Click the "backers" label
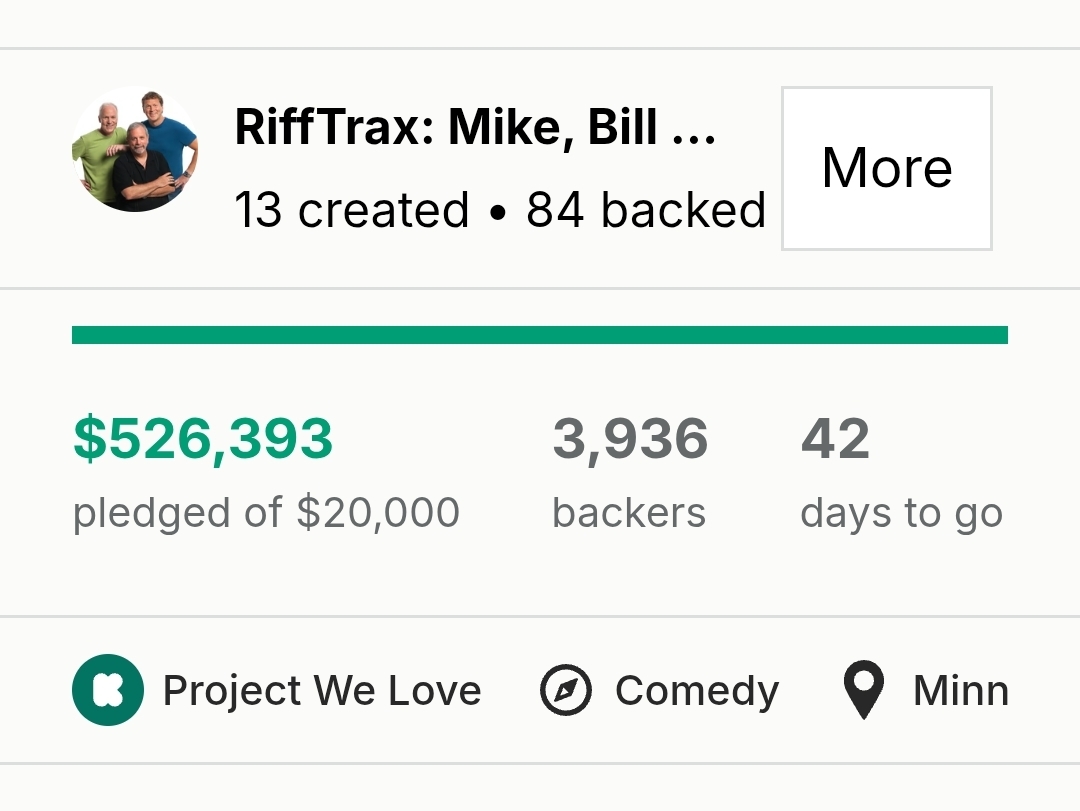This screenshot has width=1080, height=811. 629,513
